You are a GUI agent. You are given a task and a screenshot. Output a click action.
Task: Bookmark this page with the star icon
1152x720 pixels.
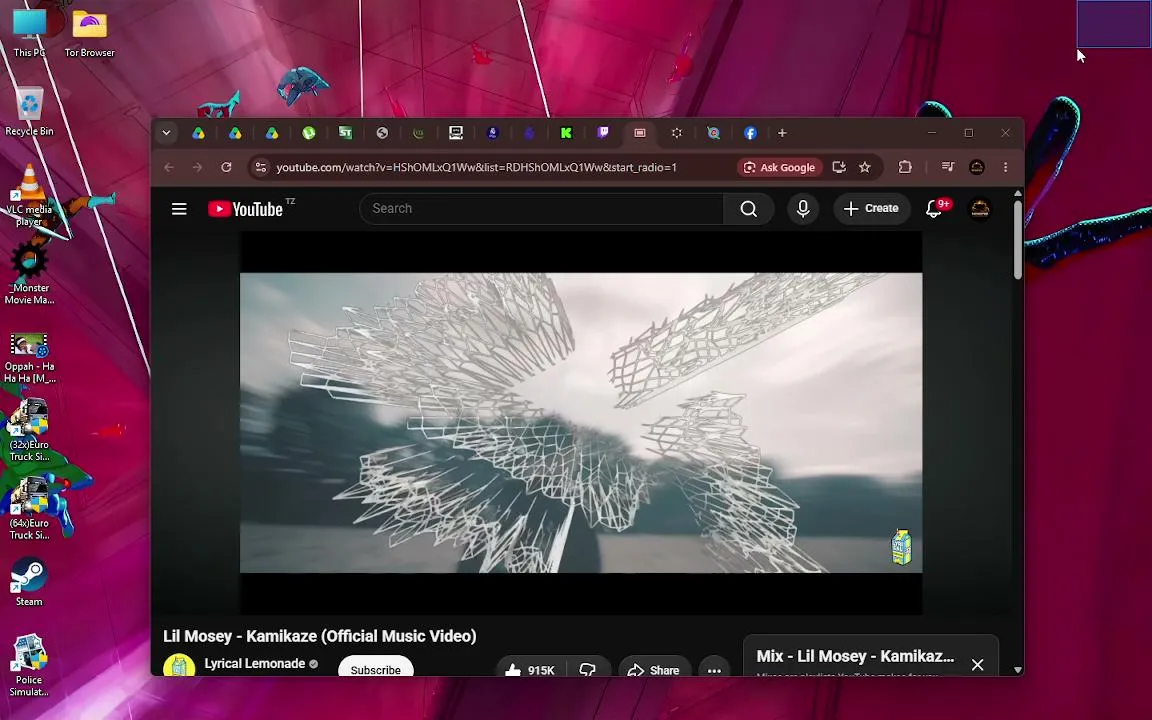865,168
